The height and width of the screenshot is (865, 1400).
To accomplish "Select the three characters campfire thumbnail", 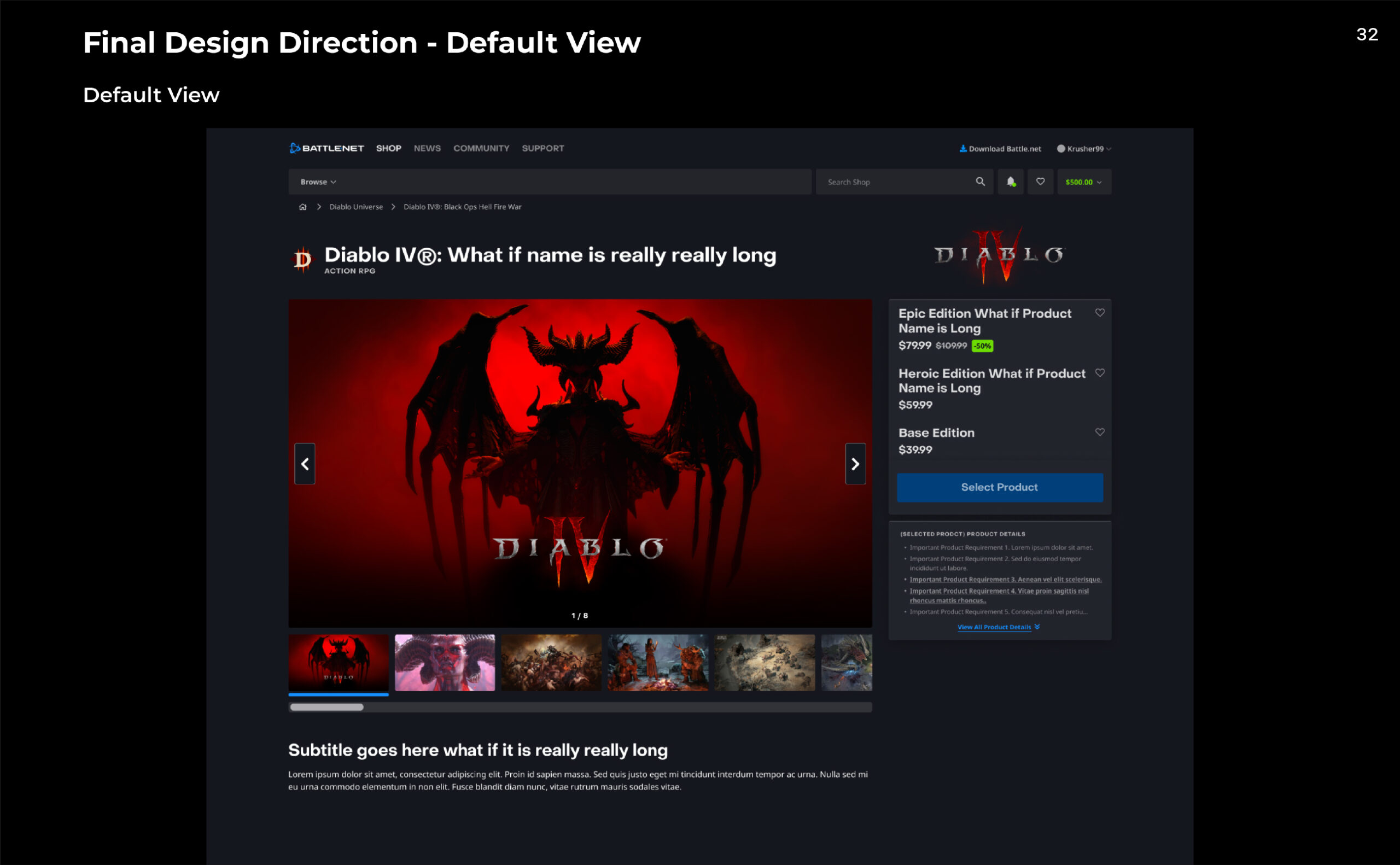I will click(657, 663).
